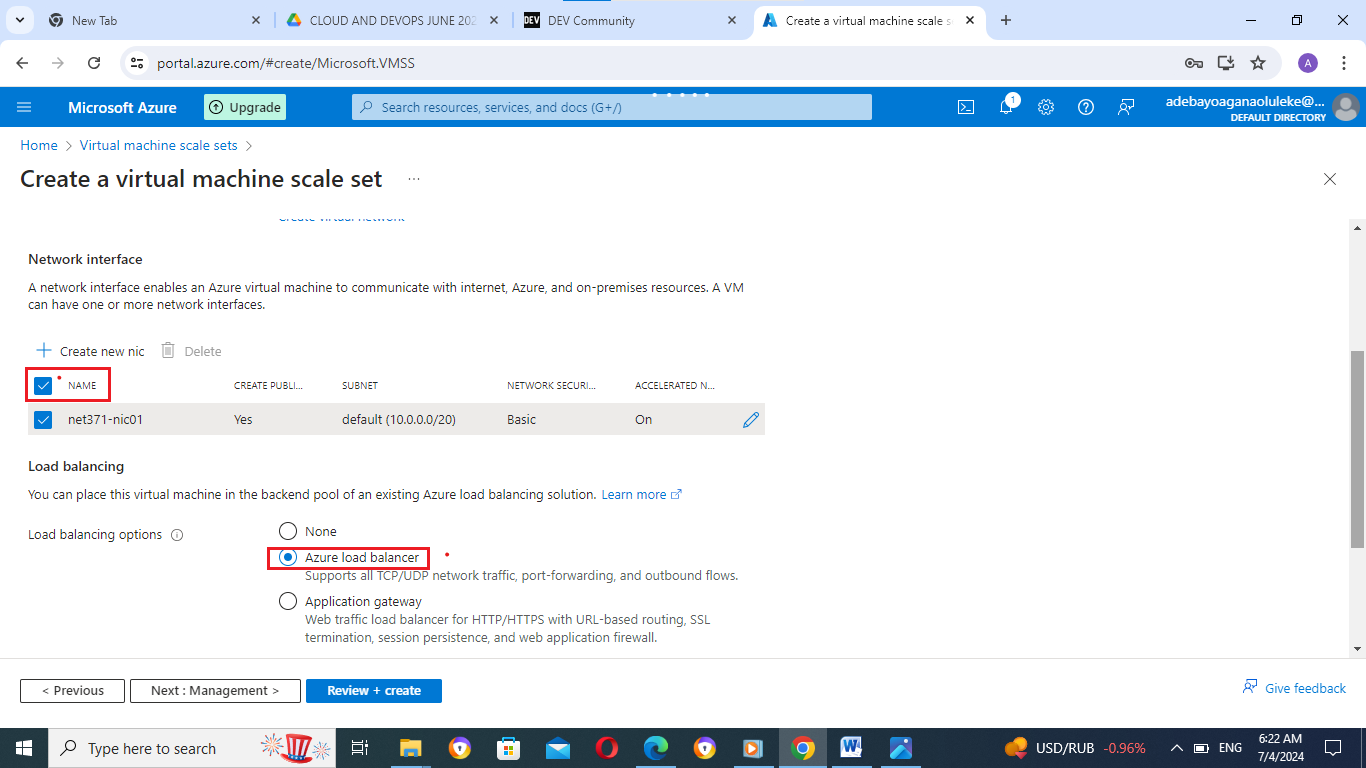This screenshot has height=768, width=1366.
Task: Select the Application gateway option
Action: [288, 602]
